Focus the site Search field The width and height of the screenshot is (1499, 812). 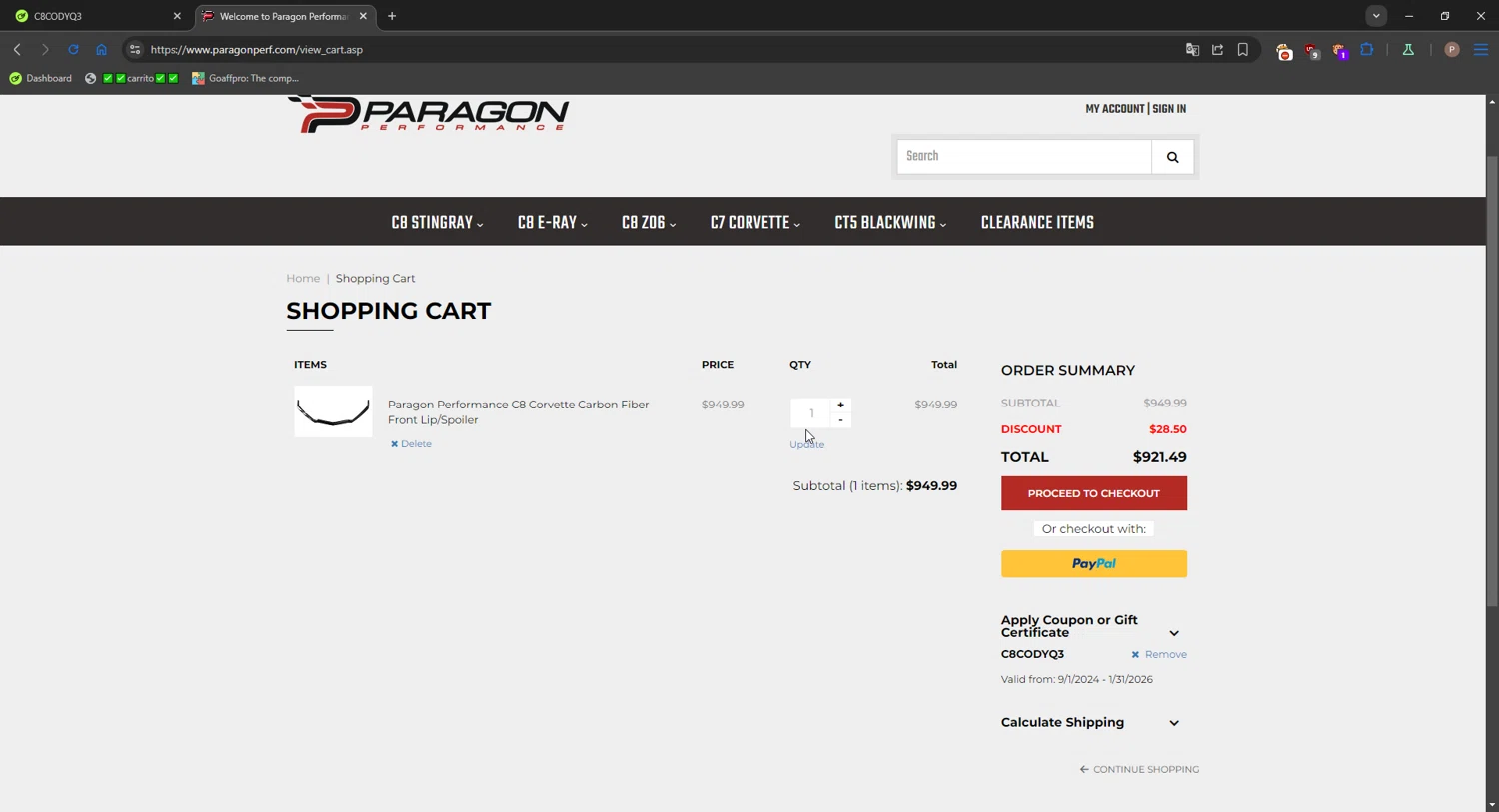click(1024, 157)
